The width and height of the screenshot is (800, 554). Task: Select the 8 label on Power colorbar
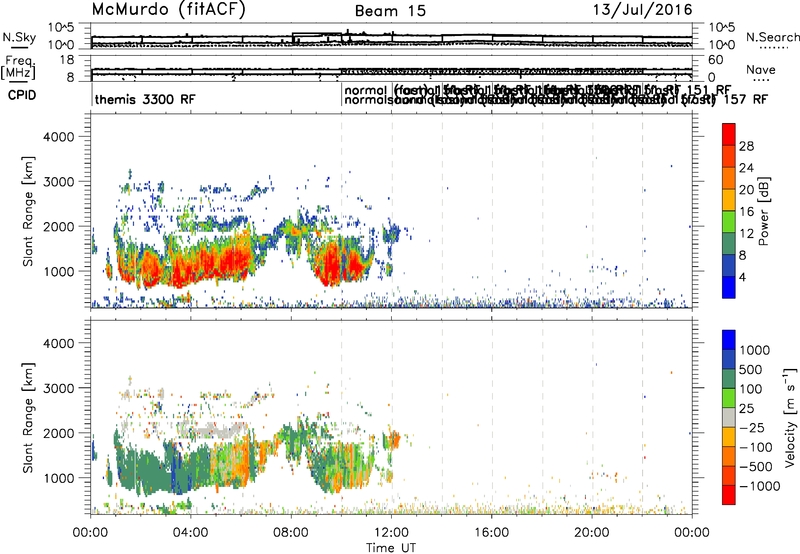tap(742, 256)
